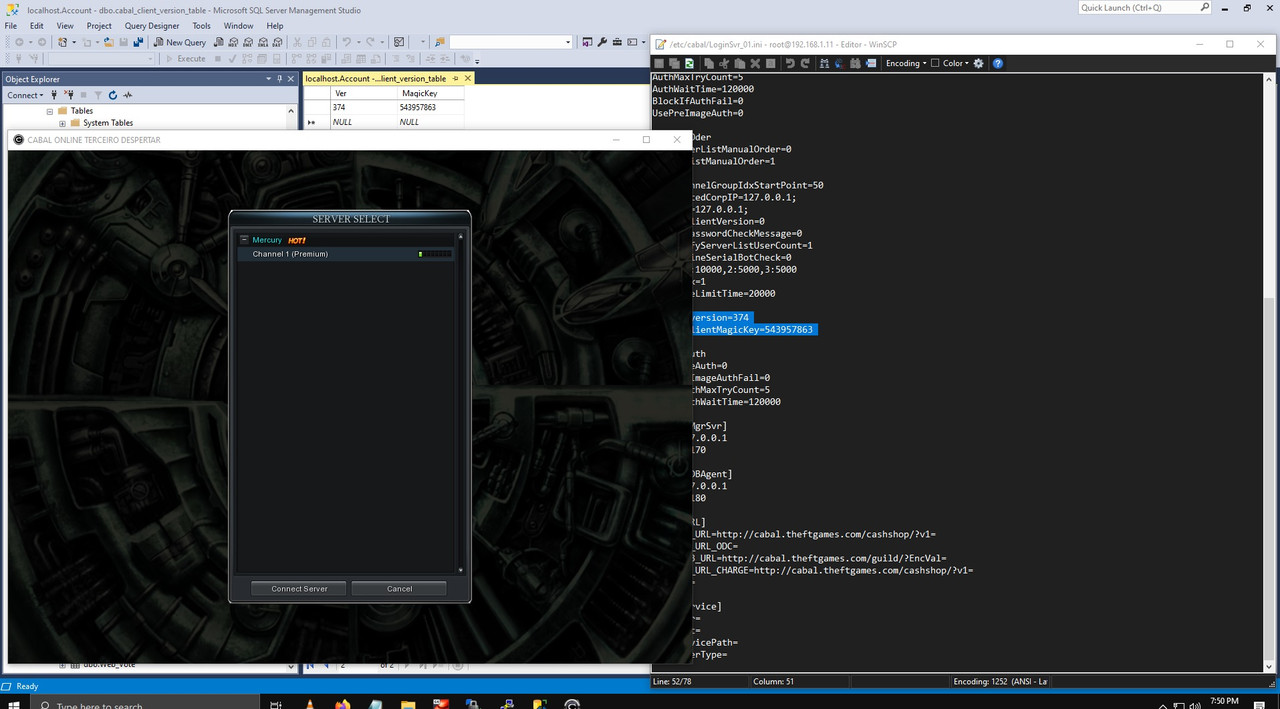Open Object Explorer window position dropdown

pyautogui.click(x=267, y=78)
